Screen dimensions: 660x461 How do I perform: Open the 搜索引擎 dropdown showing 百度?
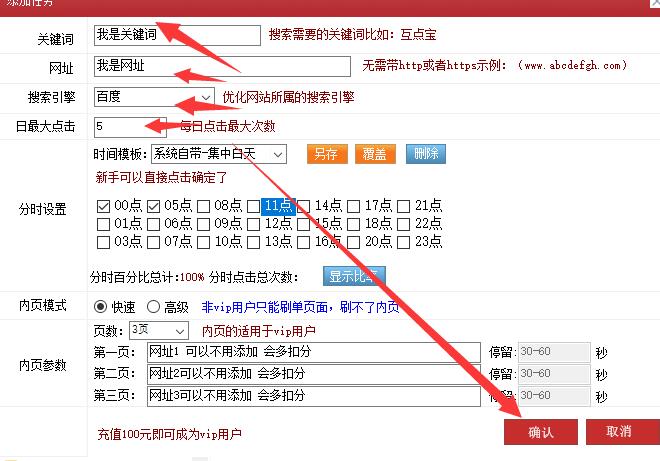tap(154, 97)
